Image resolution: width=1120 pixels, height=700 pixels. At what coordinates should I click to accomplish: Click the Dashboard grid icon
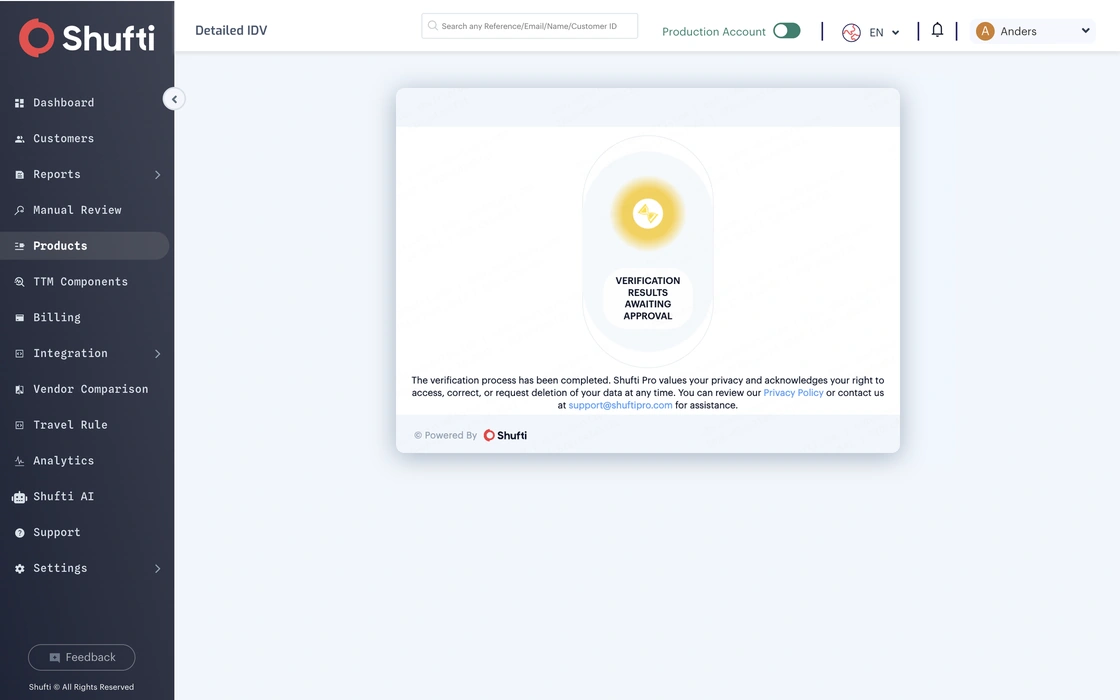point(19,103)
